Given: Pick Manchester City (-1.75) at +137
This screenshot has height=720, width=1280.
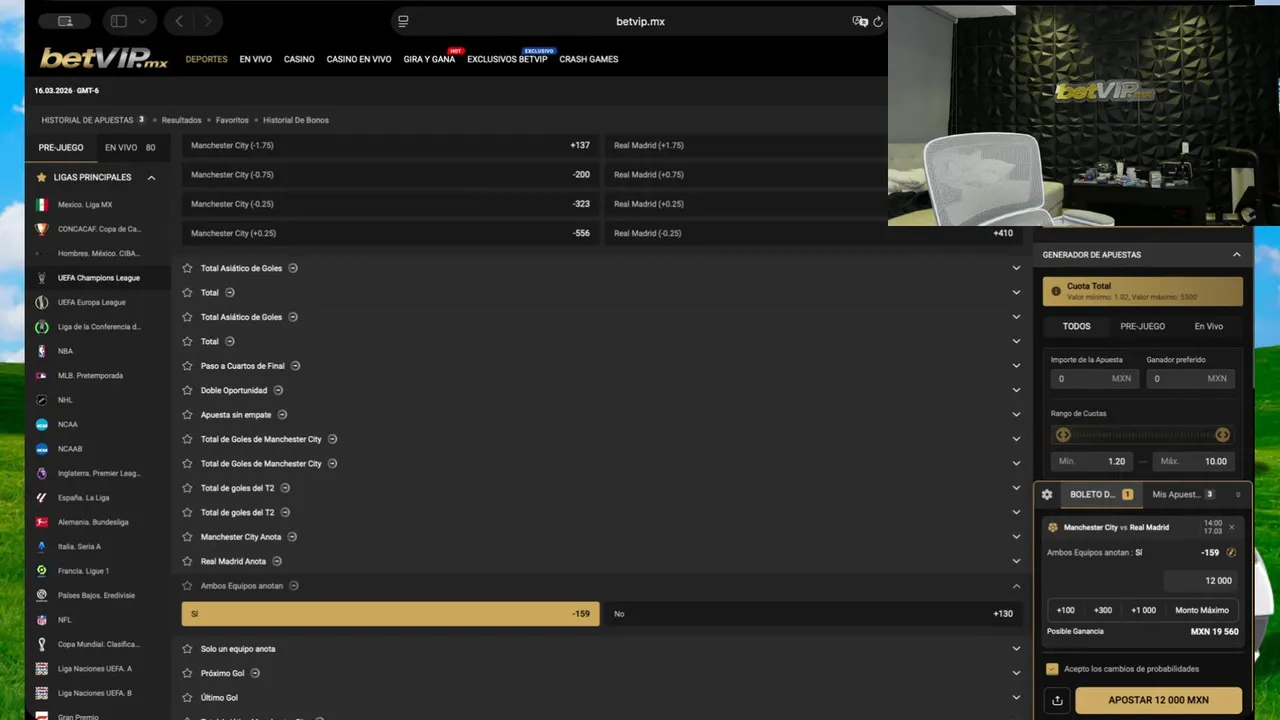Looking at the screenshot, I should [x=390, y=145].
